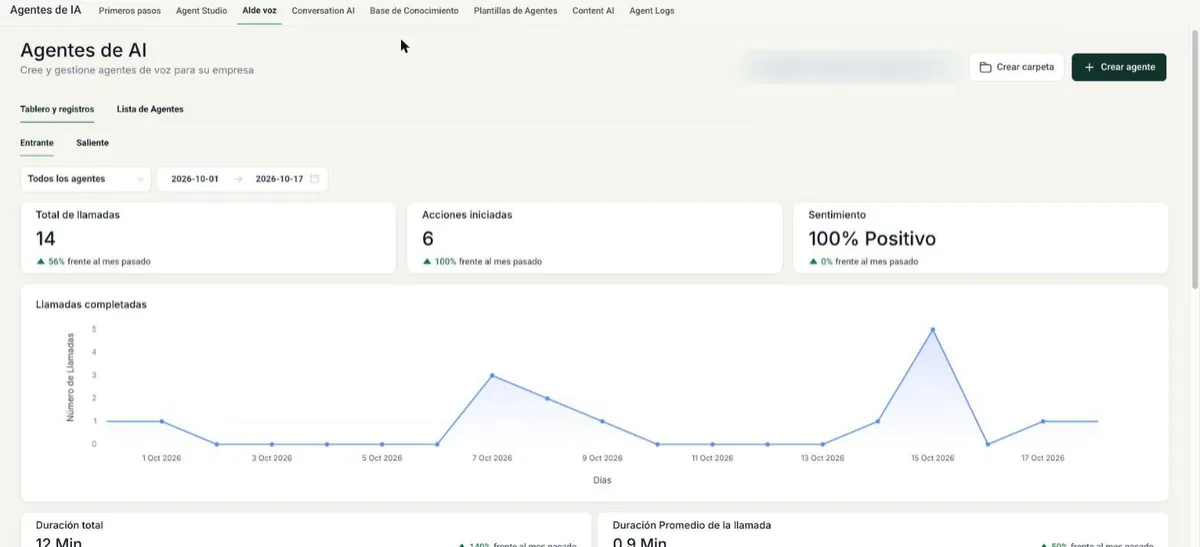Expand the Todos los agentes dropdown
The image size is (1200, 547).
coord(86,179)
